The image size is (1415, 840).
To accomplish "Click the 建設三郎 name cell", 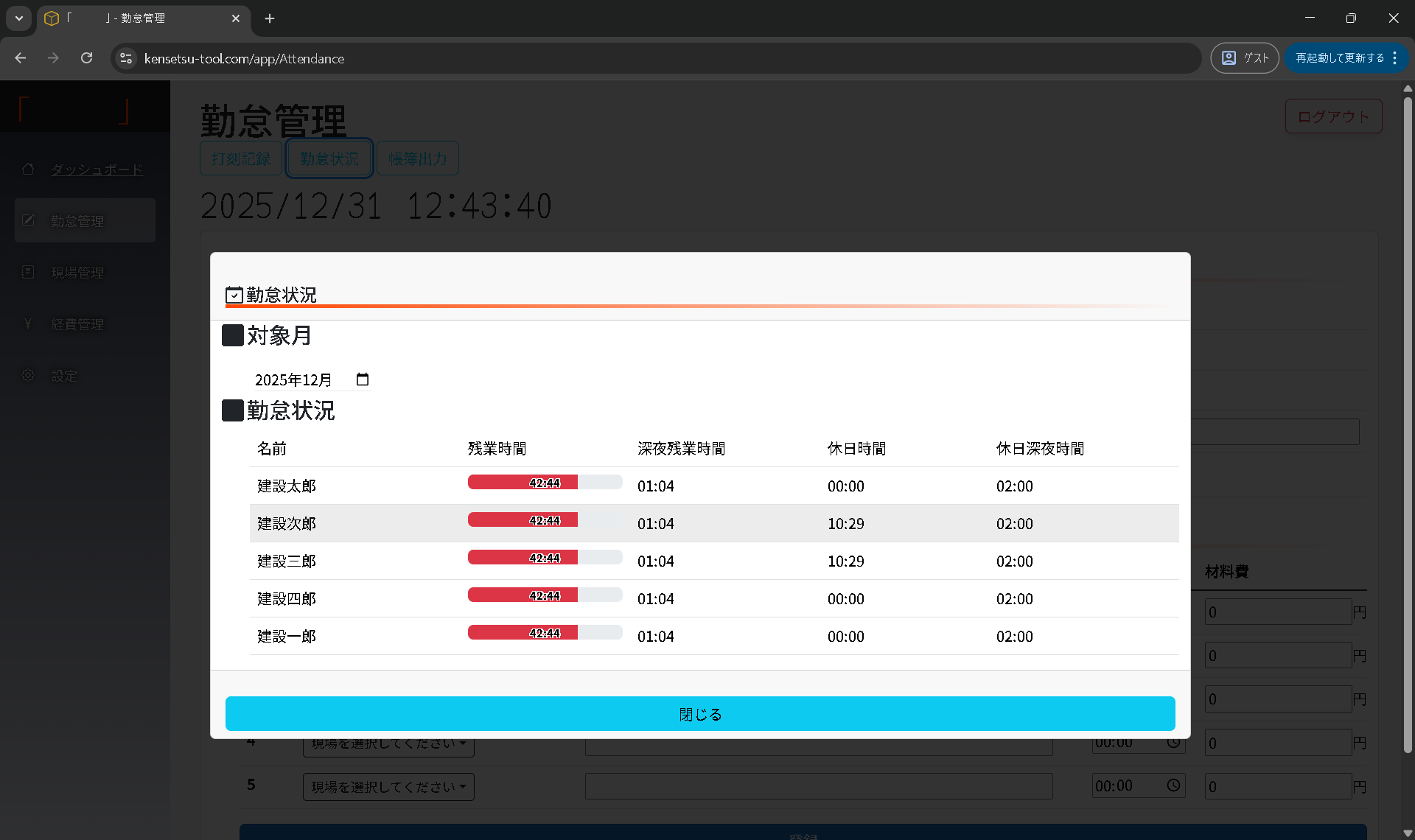I will 286,561.
